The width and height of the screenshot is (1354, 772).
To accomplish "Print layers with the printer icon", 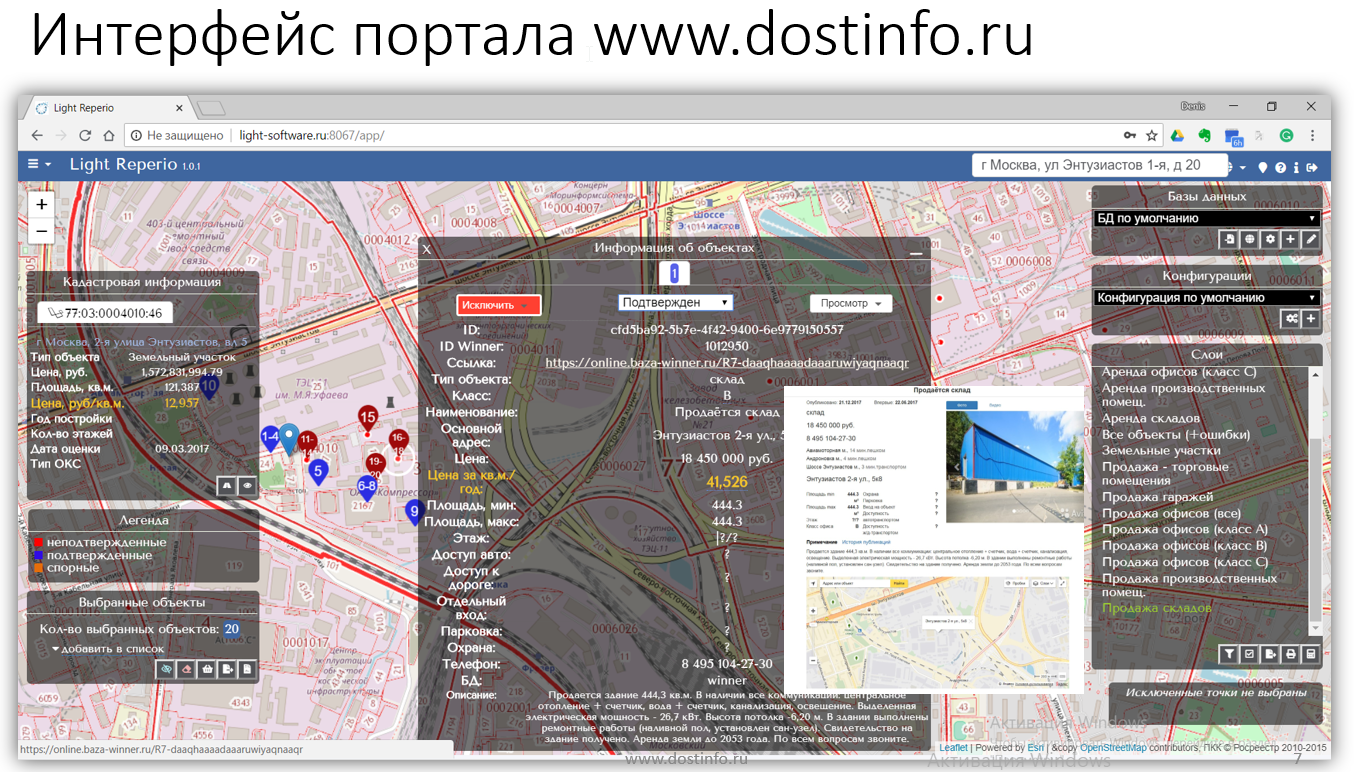I will [1290, 654].
